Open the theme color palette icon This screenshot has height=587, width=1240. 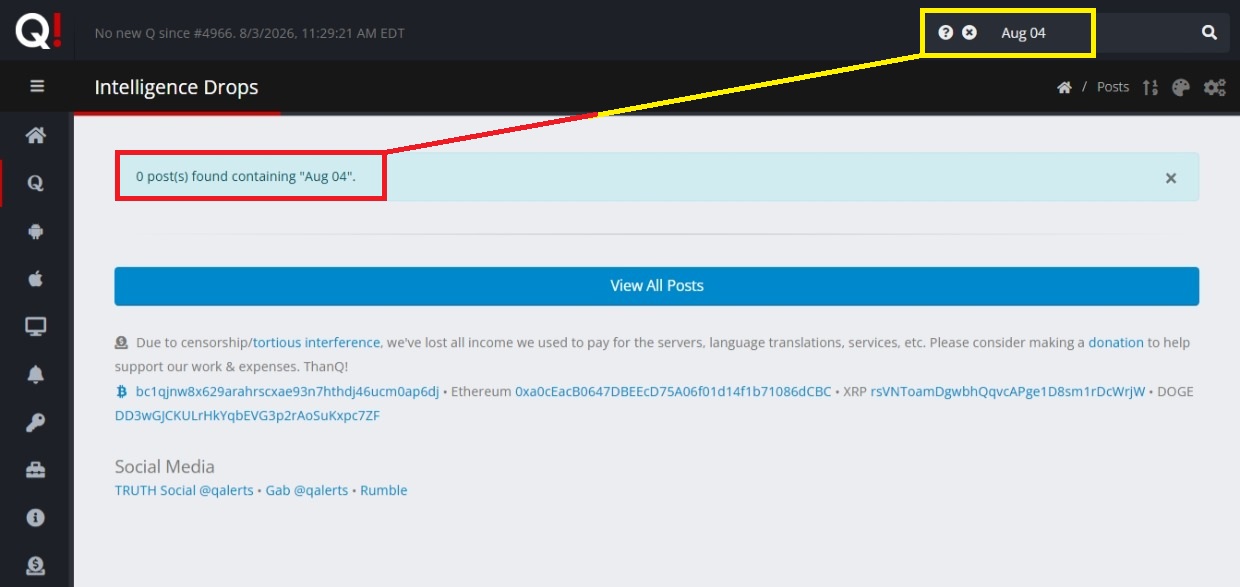point(1180,87)
